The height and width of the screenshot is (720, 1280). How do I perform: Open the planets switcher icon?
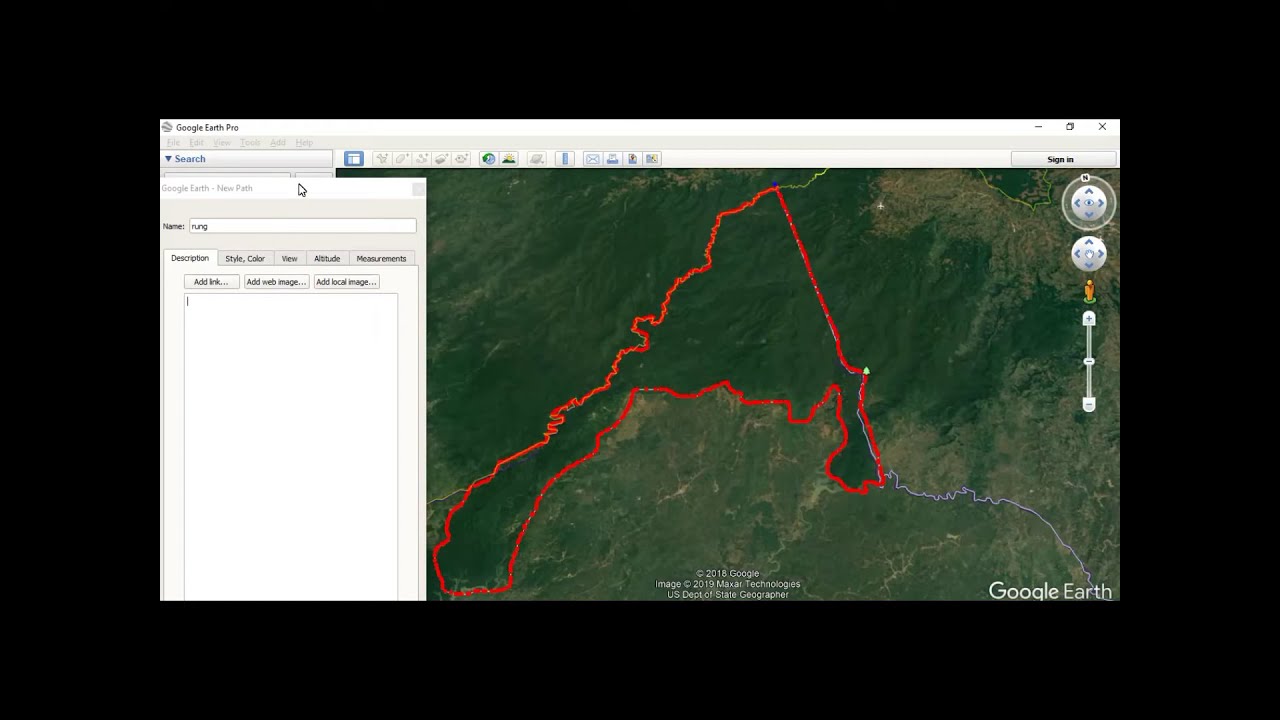point(536,158)
